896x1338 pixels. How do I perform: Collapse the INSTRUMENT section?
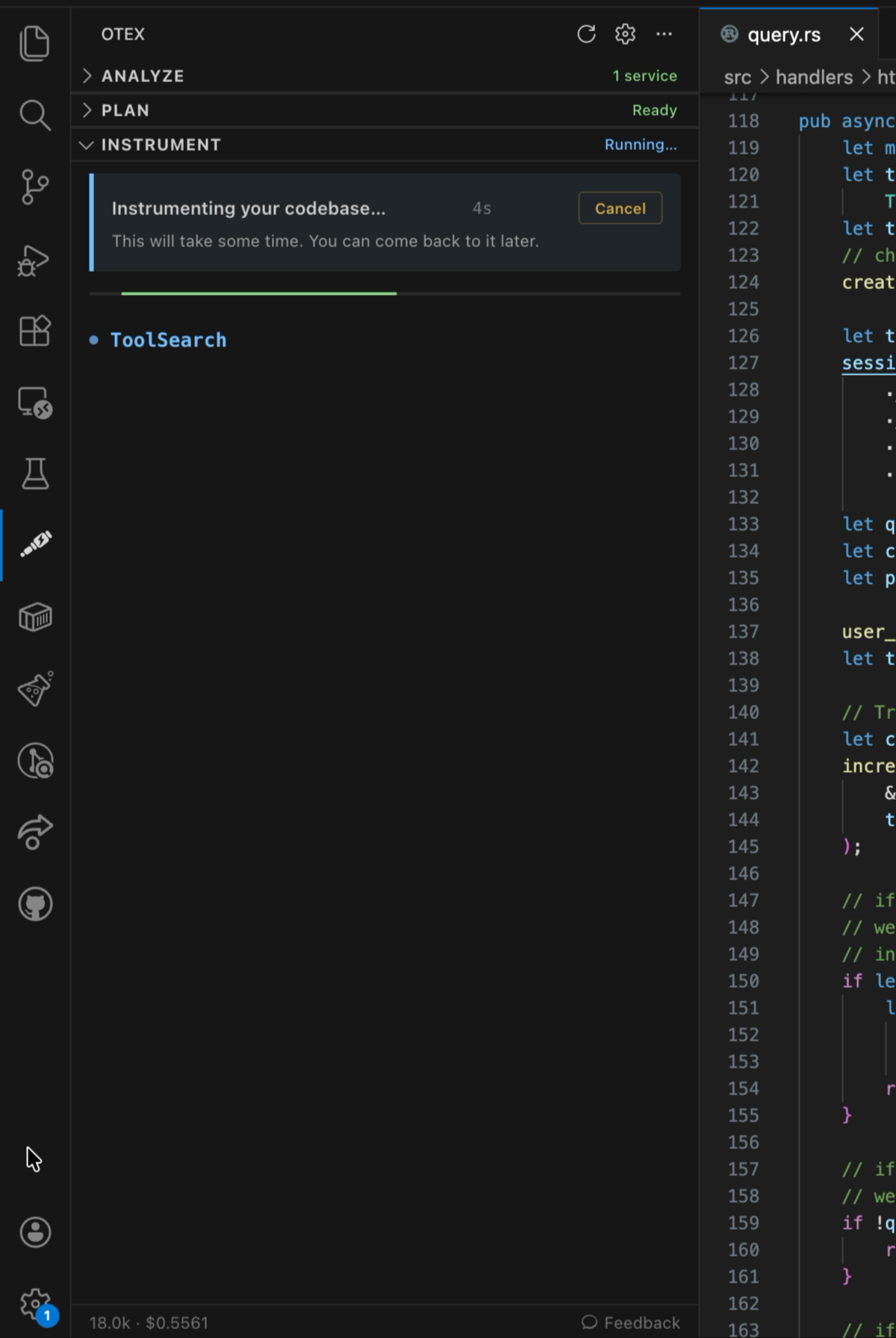(385, 145)
